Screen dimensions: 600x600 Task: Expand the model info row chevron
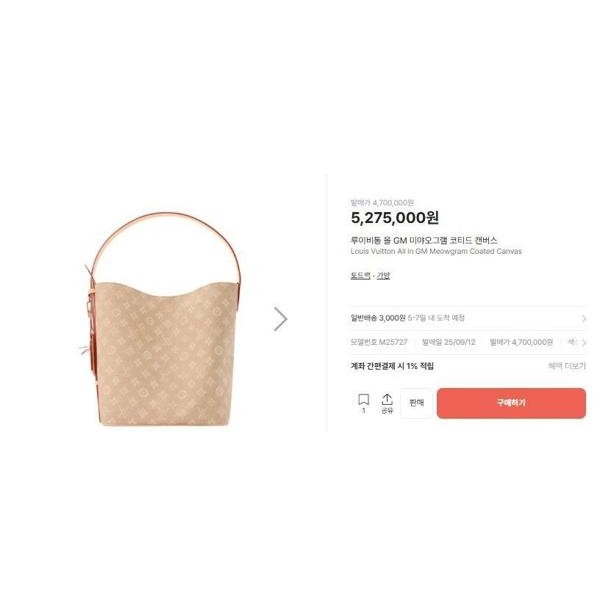(584, 342)
